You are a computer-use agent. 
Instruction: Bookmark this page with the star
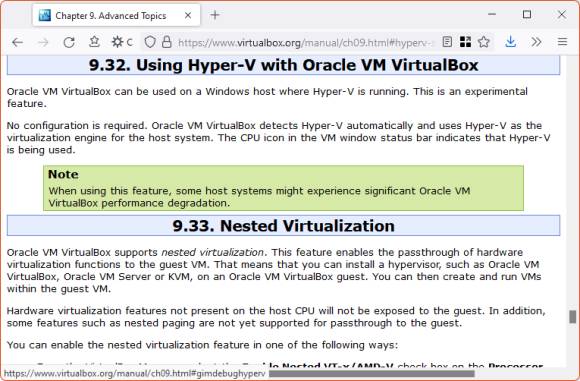(484, 42)
